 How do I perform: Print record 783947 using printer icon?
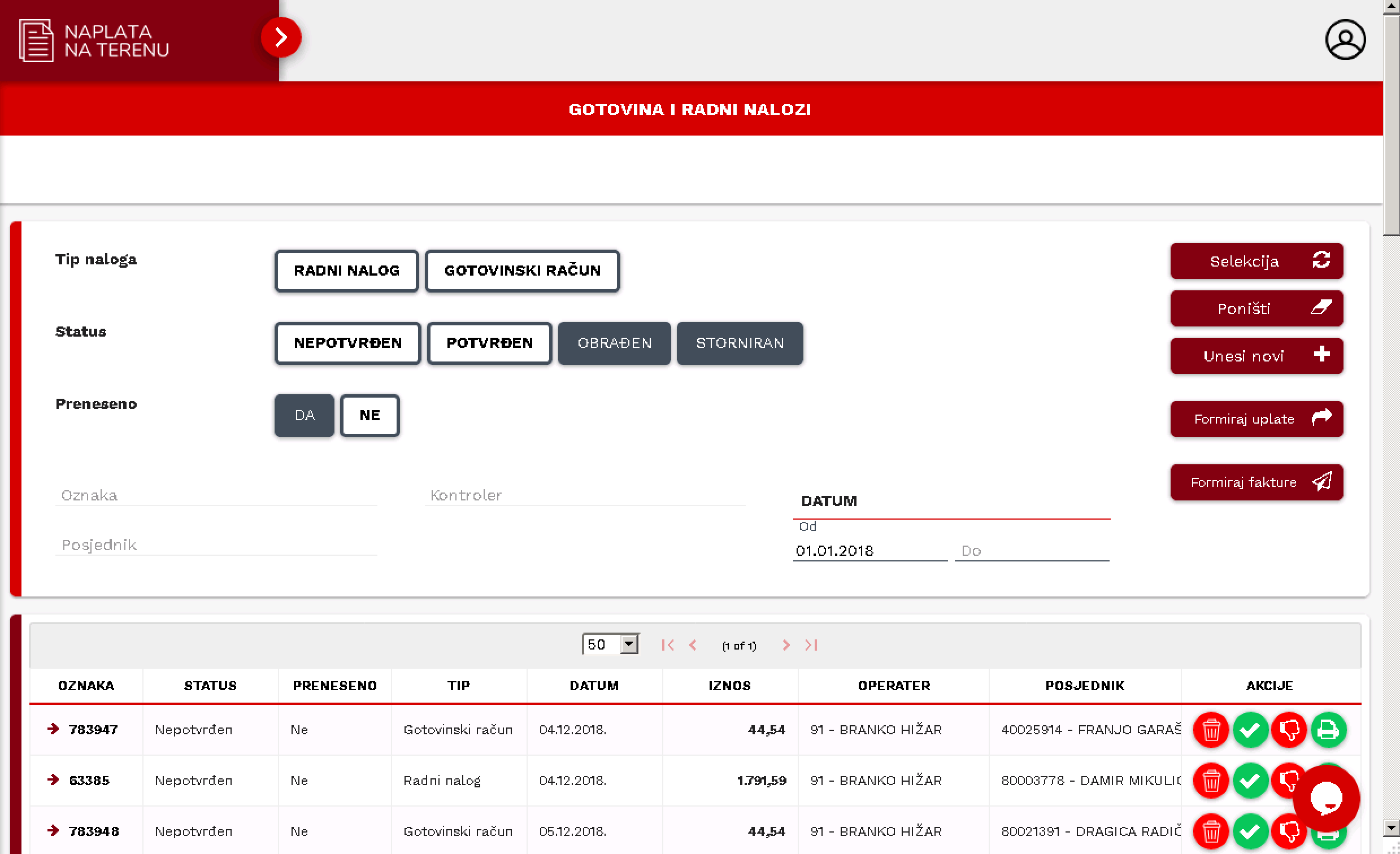pos(1328,729)
